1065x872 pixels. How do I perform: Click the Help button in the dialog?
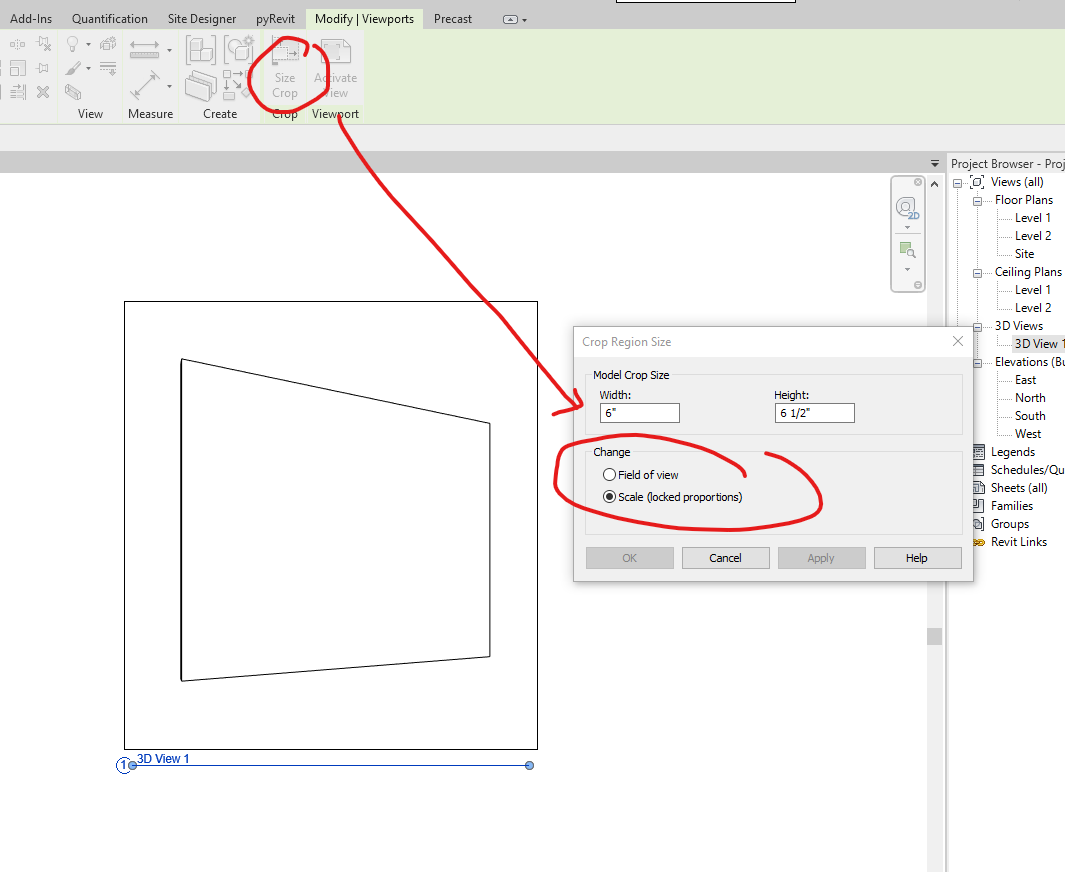(918, 558)
